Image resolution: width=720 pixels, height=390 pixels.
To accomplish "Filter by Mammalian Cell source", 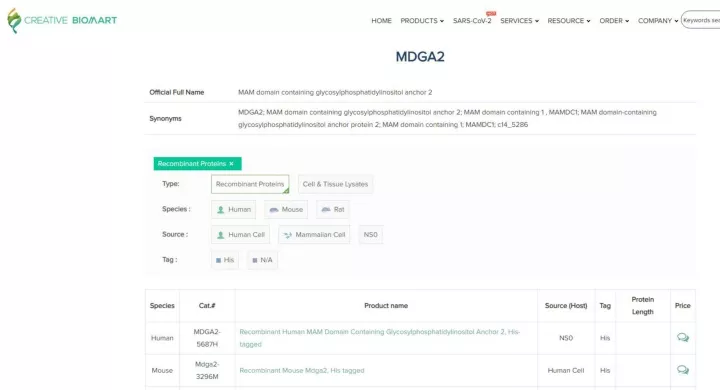I will [314, 235].
